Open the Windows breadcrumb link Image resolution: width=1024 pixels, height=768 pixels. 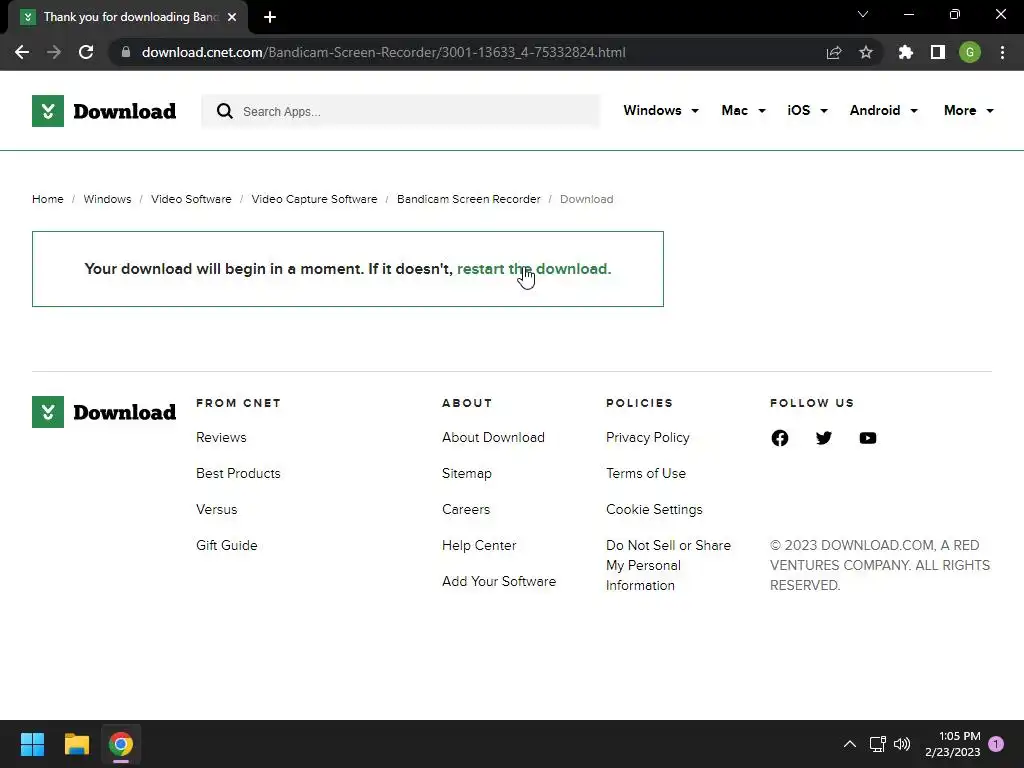coord(107,199)
